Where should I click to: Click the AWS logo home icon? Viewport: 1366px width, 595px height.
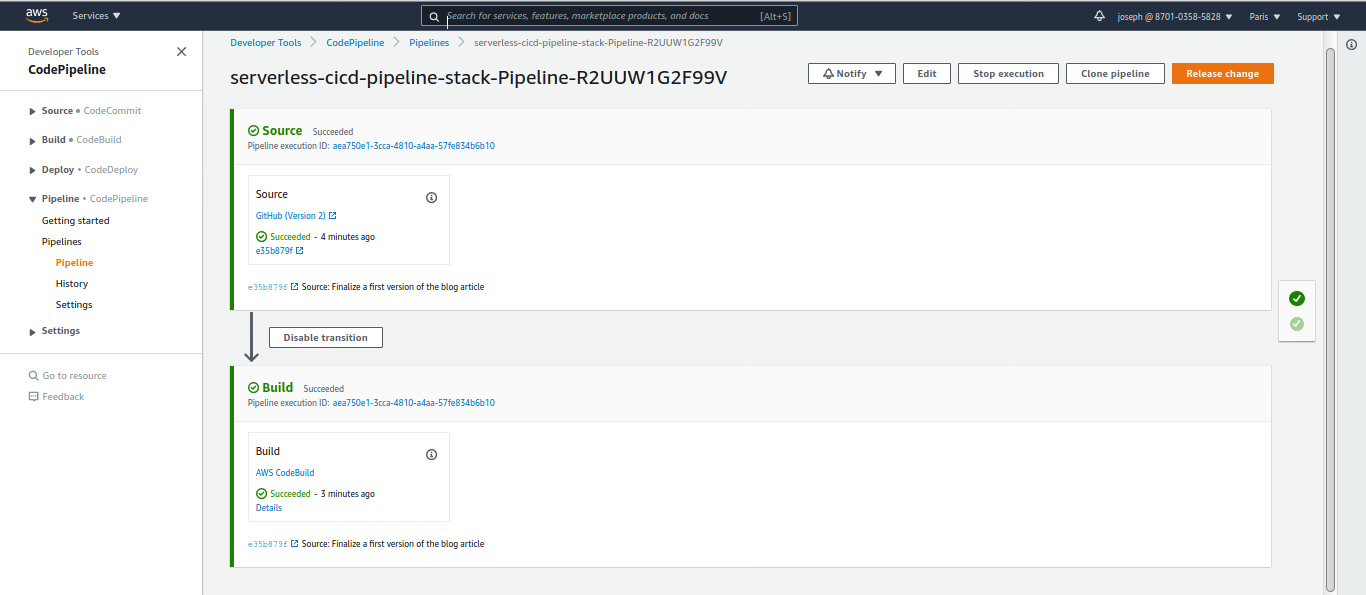tap(36, 15)
